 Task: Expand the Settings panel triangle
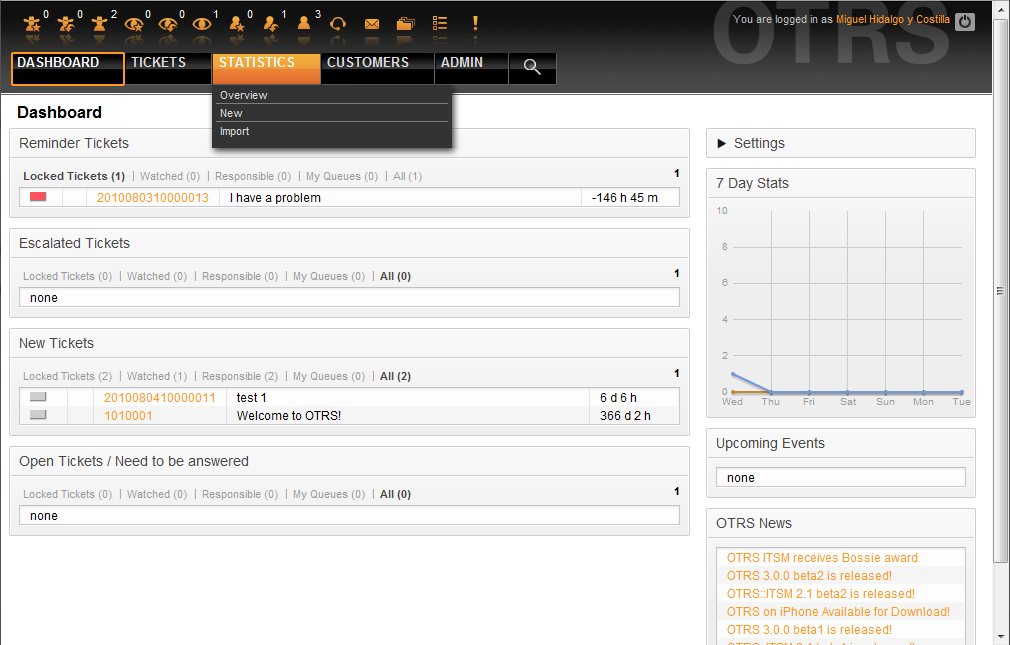(x=722, y=143)
